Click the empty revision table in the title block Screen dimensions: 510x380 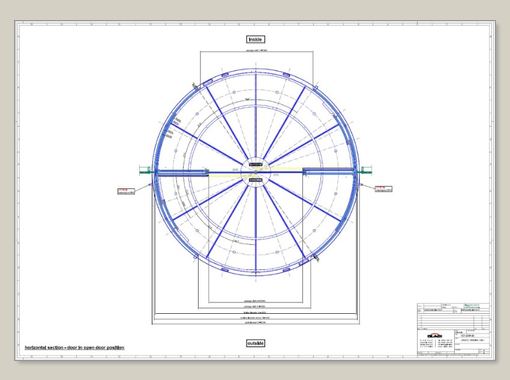453,321
